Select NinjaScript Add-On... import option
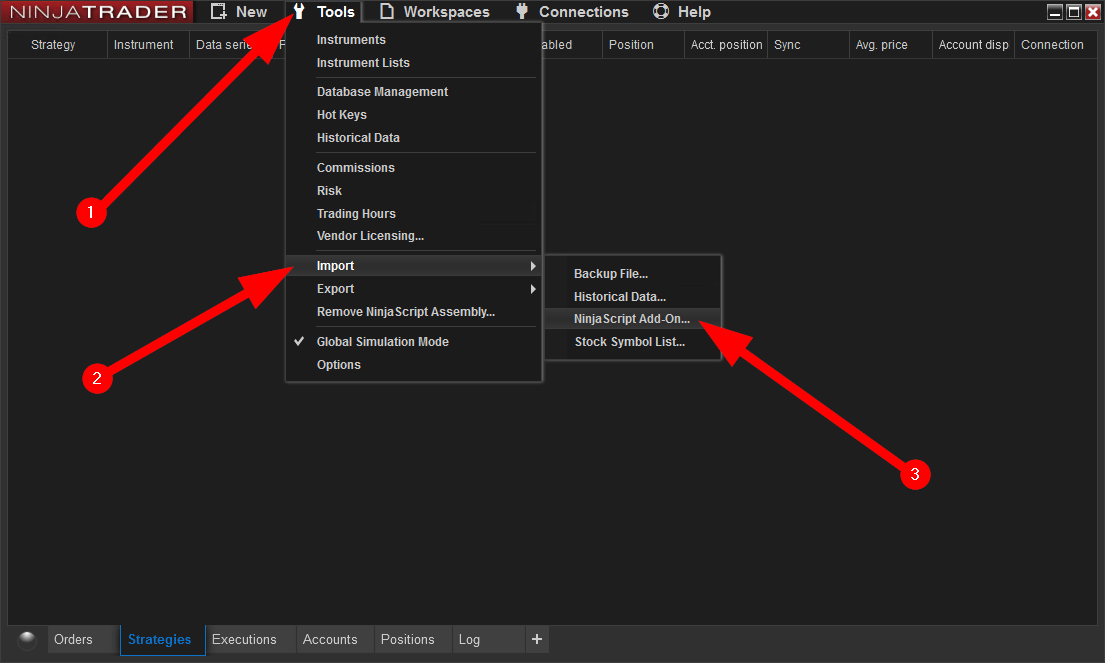 [631, 319]
